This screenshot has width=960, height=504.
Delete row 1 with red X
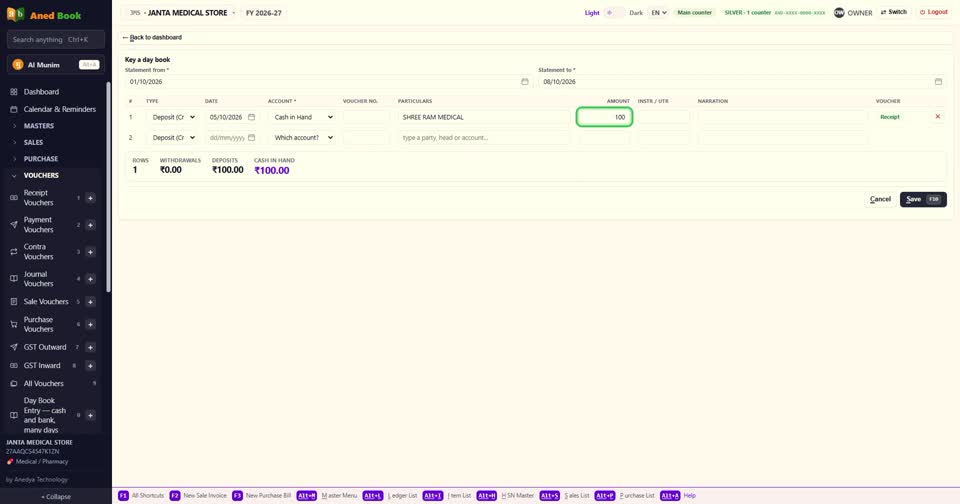click(x=937, y=116)
